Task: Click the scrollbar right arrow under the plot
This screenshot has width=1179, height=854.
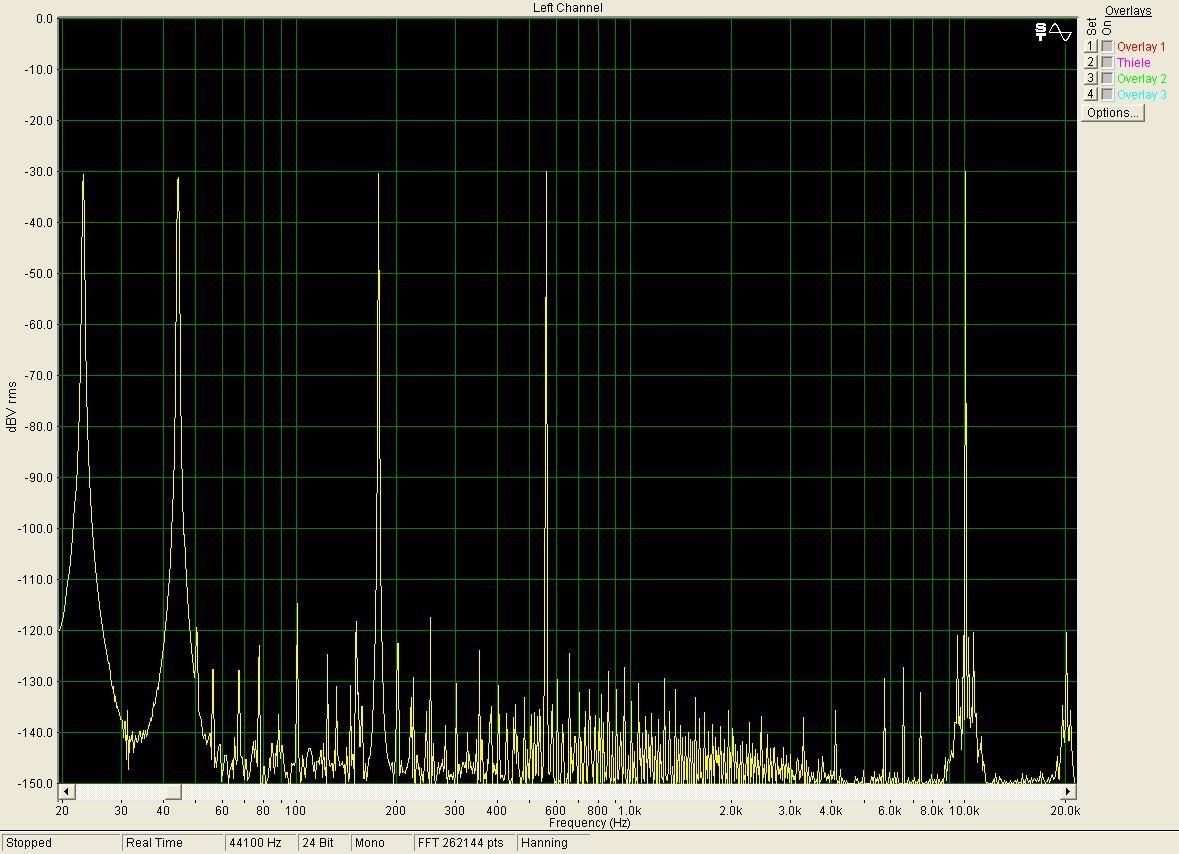Action: (x=1068, y=792)
